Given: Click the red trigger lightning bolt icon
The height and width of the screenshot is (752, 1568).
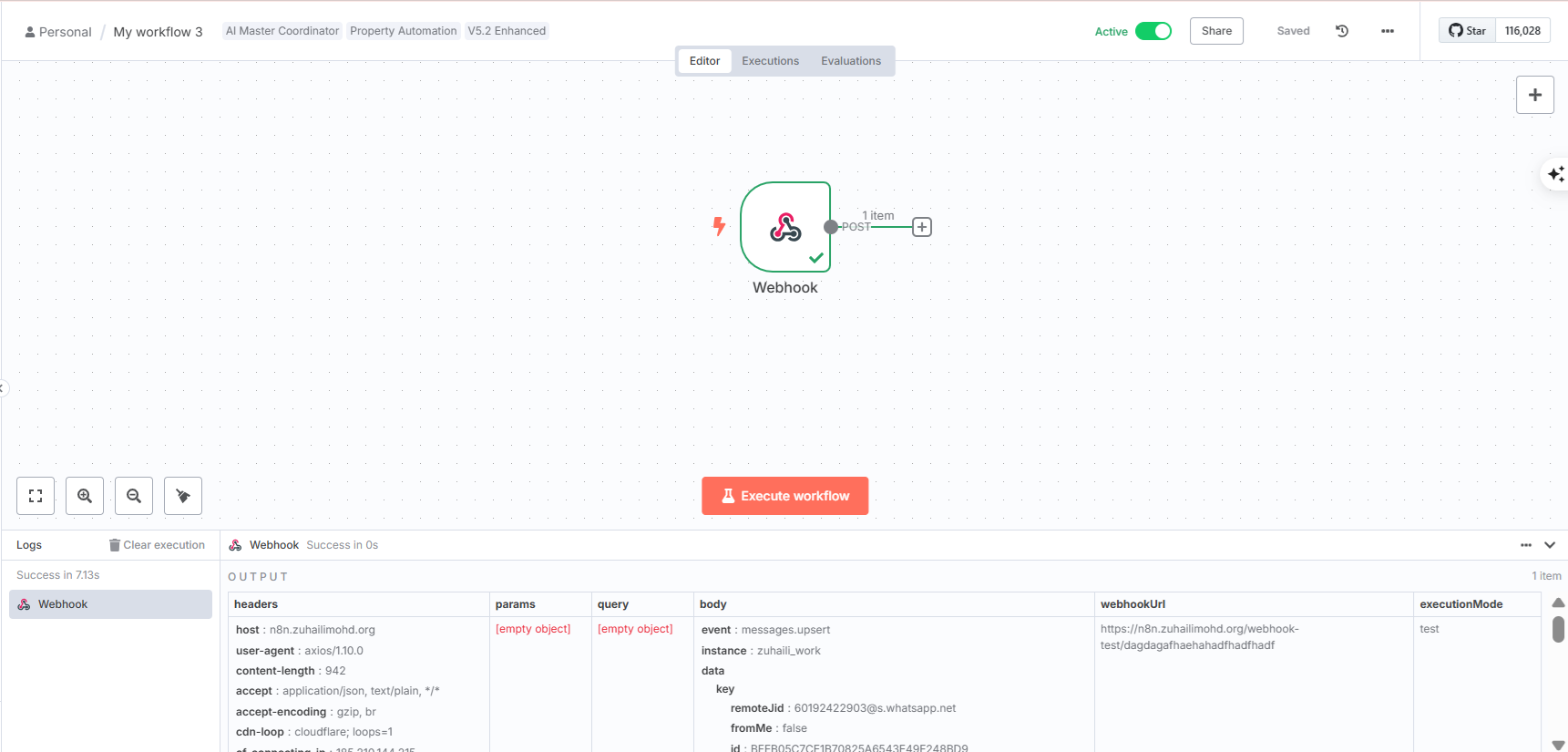Looking at the screenshot, I should [719, 226].
